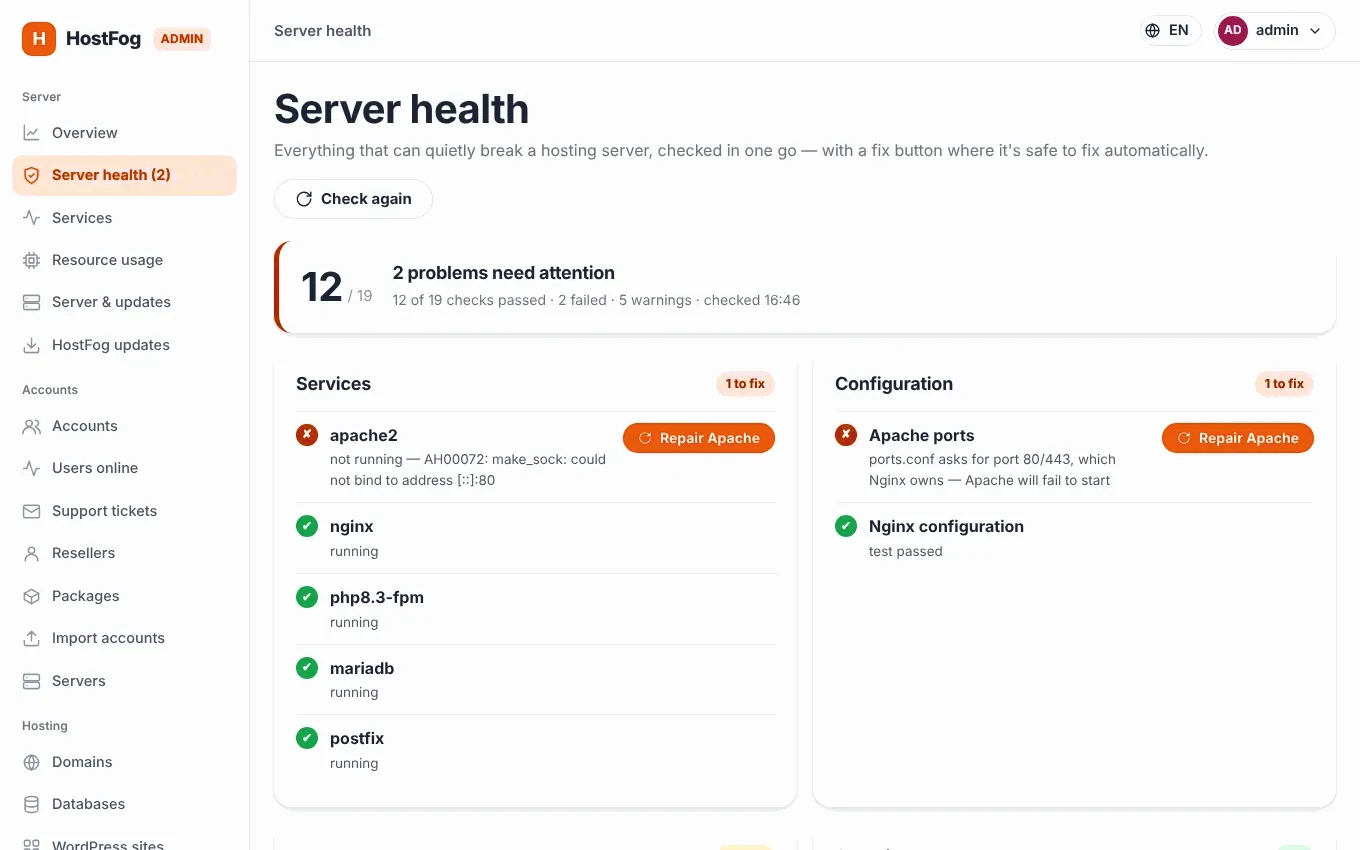
Task: Click the apache2 service name
Action: tap(364, 435)
